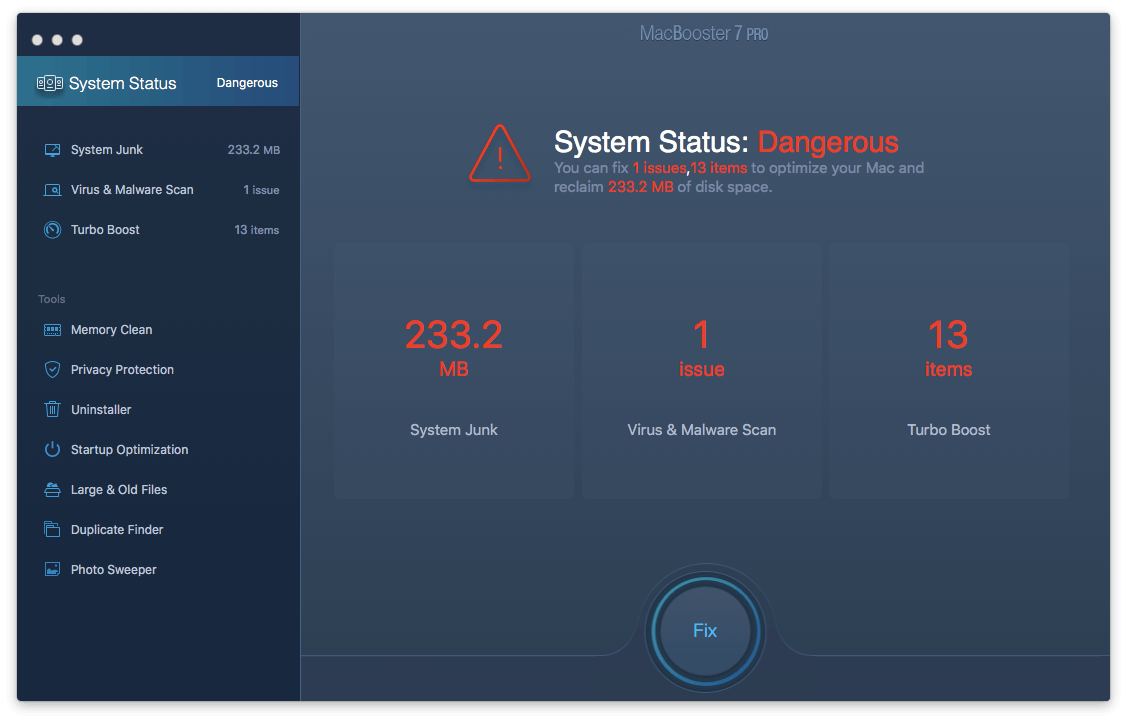Click the '1 issue' value in sidebar
The image size is (1127, 722).
[x=261, y=190]
